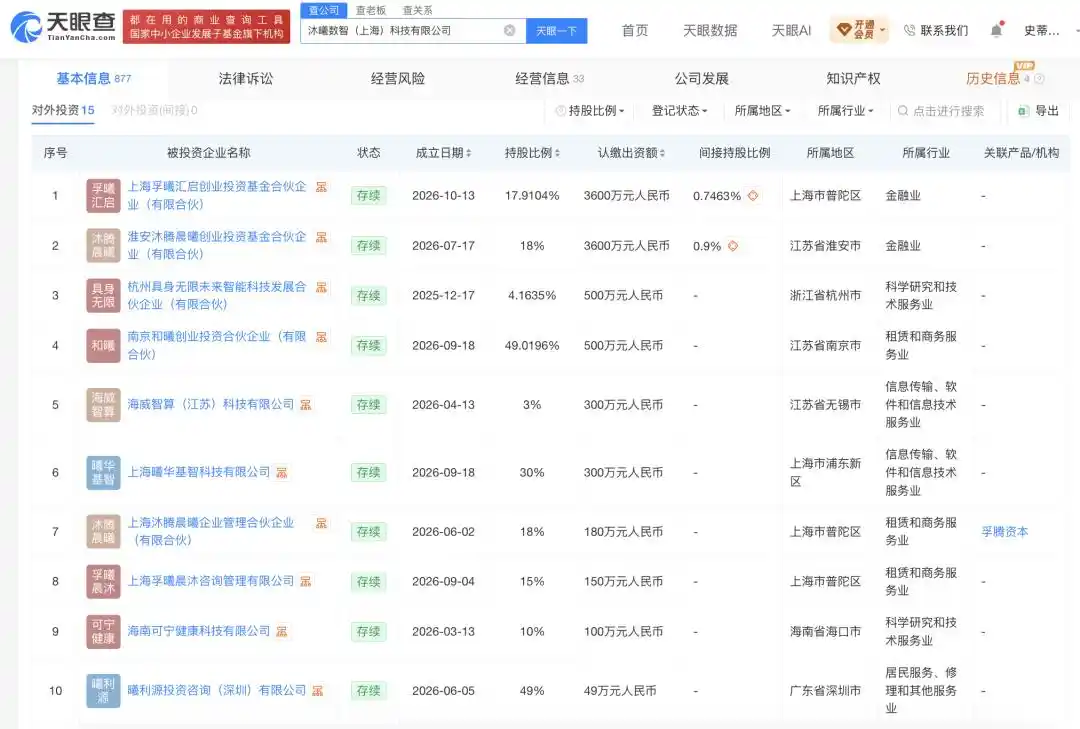
Task: Click the TianYanCha logo
Action: (x=63, y=26)
